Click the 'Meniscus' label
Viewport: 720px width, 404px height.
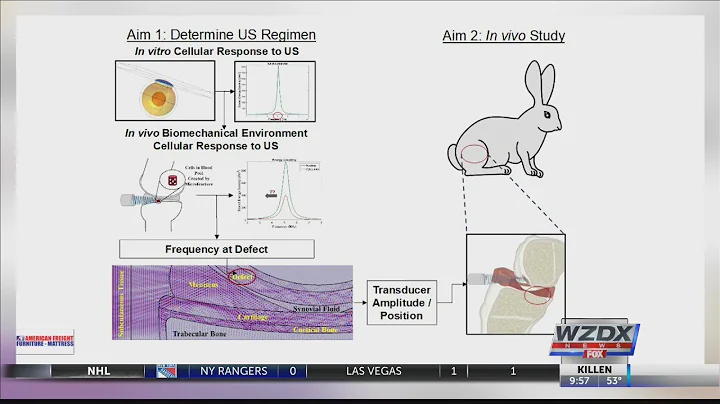pyautogui.click(x=204, y=285)
